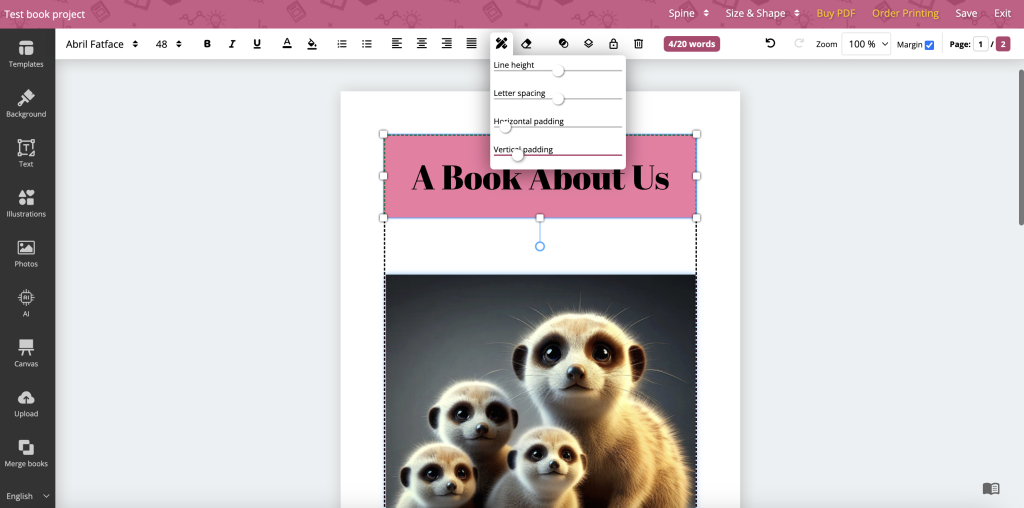
Task: Click the A Book About Us title
Action: [540, 178]
